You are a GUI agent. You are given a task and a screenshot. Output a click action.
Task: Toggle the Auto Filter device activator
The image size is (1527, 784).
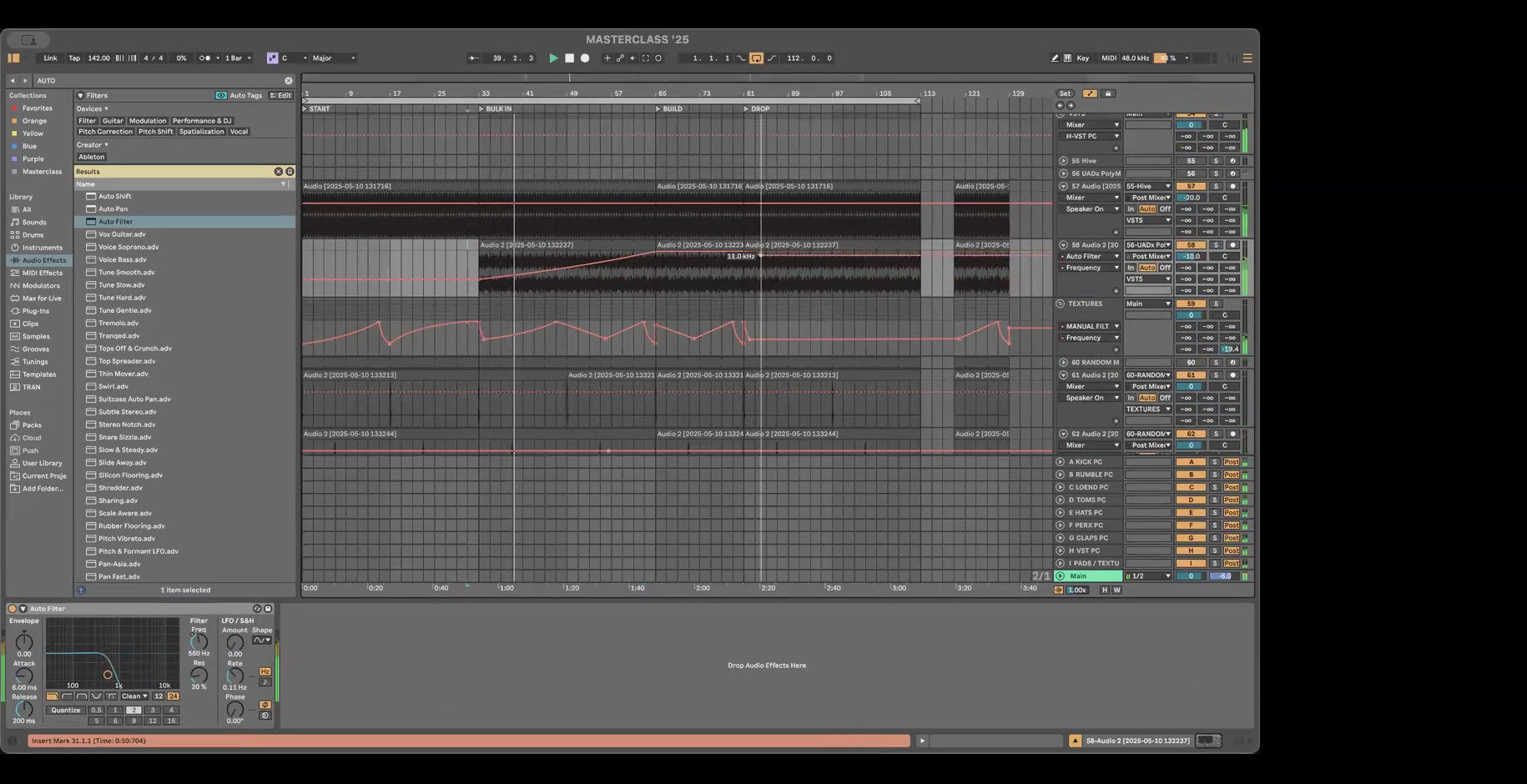coord(13,609)
